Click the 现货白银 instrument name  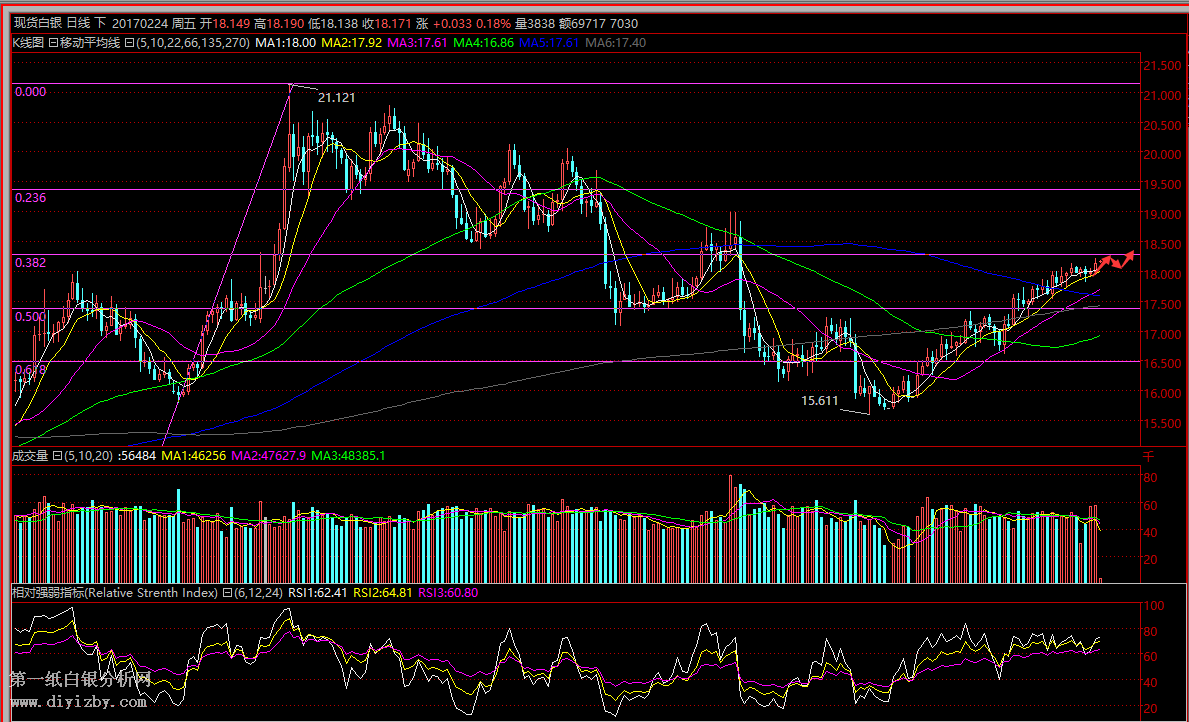(x=37, y=24)
